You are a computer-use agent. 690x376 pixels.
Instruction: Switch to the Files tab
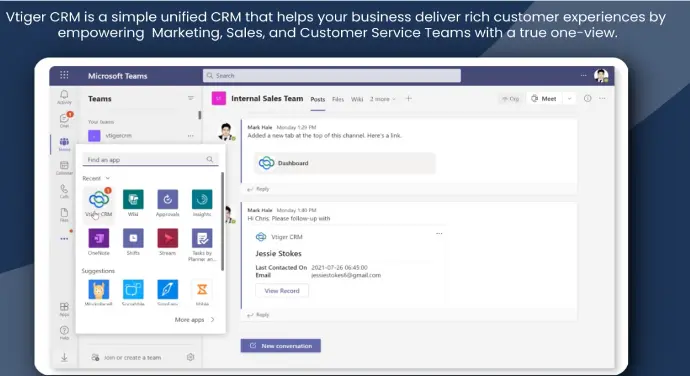(x=338, y=100)
